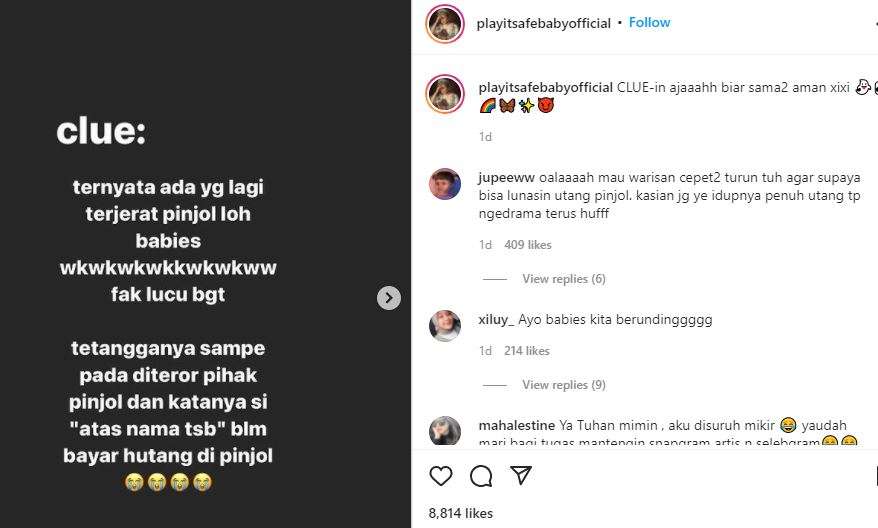
Task: Like the post with heart icon
Action: tap(441, 476)
